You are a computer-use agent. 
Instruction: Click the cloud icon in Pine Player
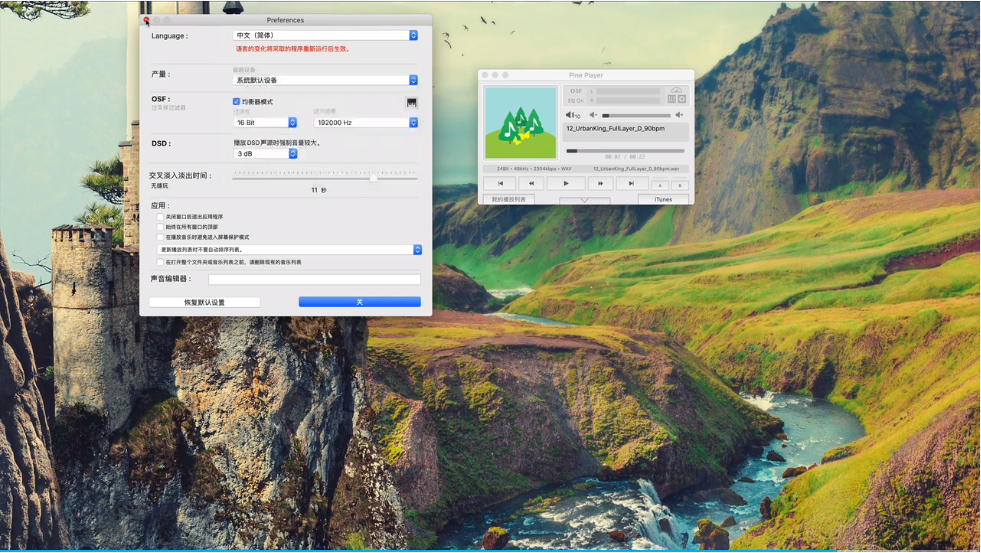click(x=676, y=90)
